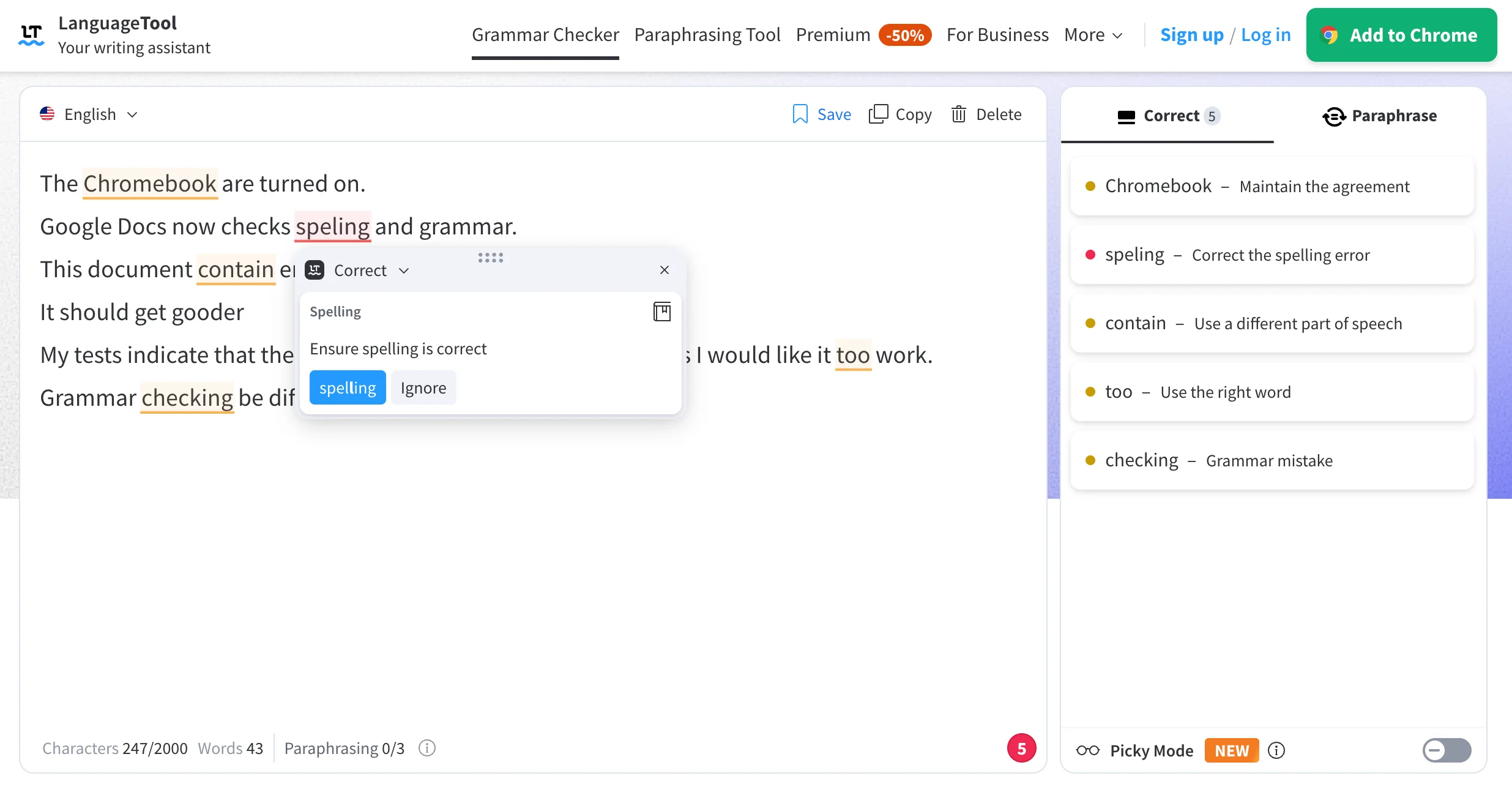Select the checking grammar mistake card
Screen dimensions: 1512x795
1272,460
